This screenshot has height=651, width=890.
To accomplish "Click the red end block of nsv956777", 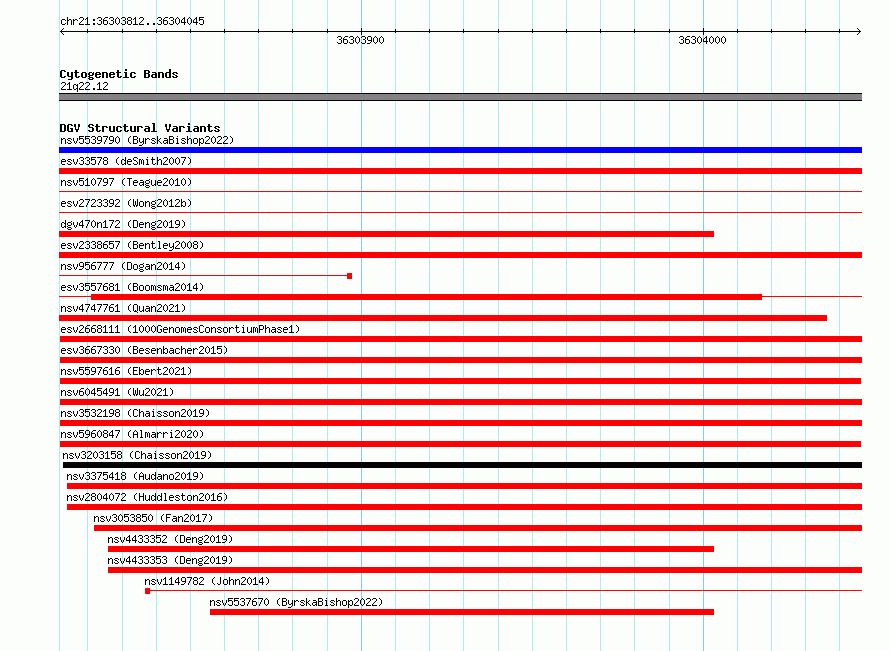I will point(350,276).
